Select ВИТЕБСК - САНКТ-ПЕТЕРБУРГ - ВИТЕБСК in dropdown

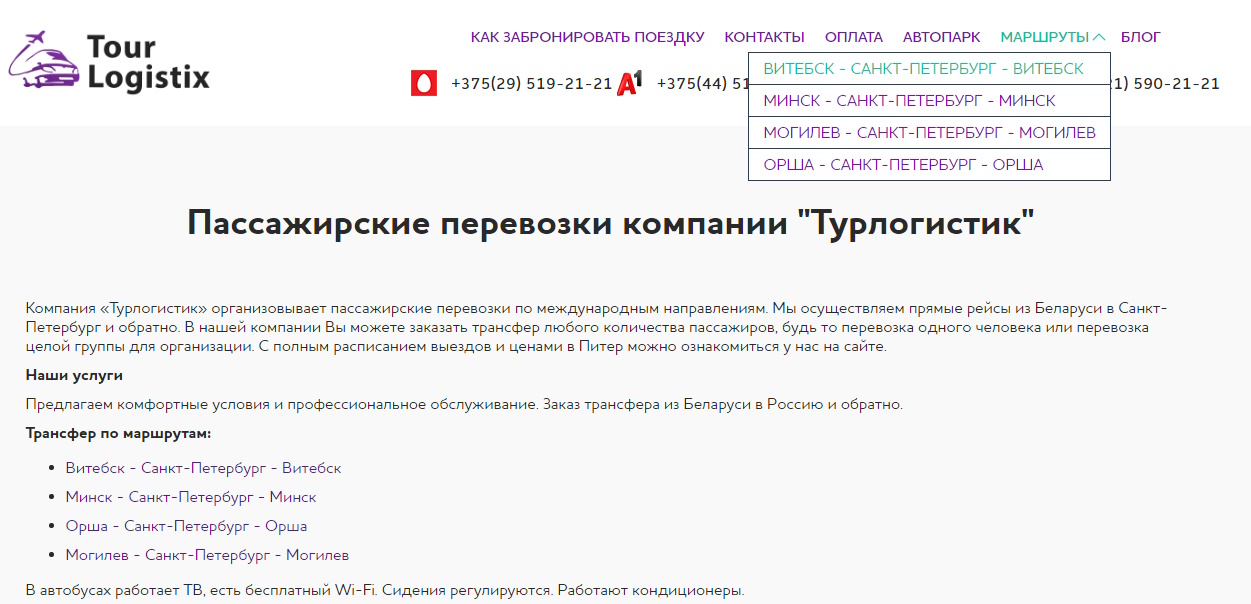[923, 69]
